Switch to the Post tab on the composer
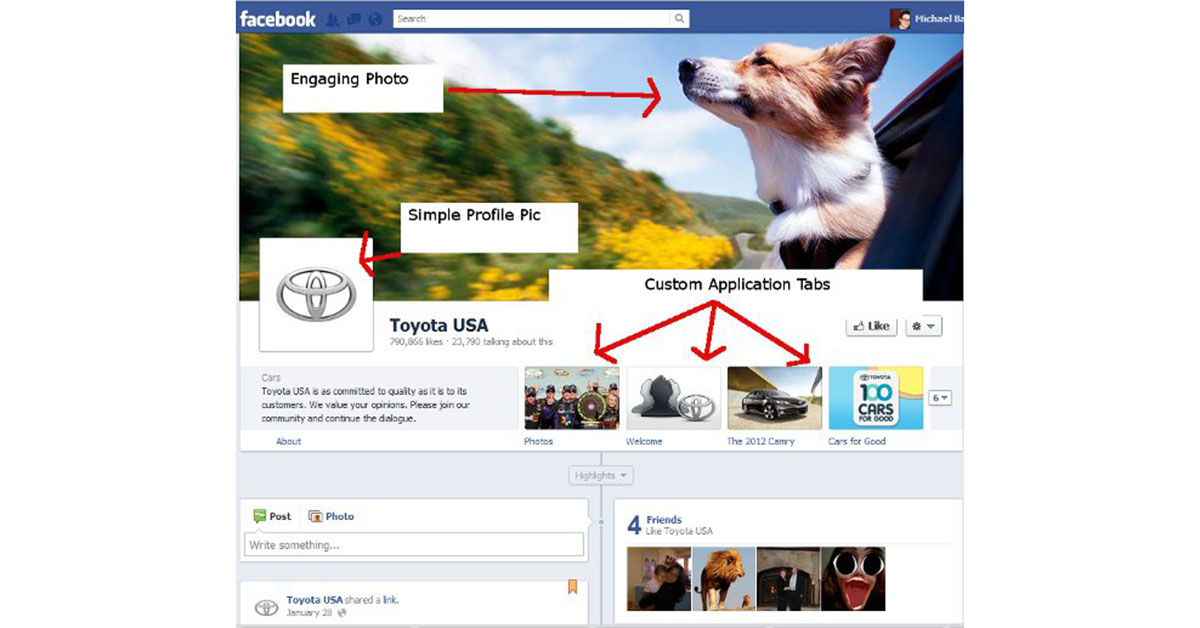The width and height of the screenshot is (1200, 628). [272, 516]
